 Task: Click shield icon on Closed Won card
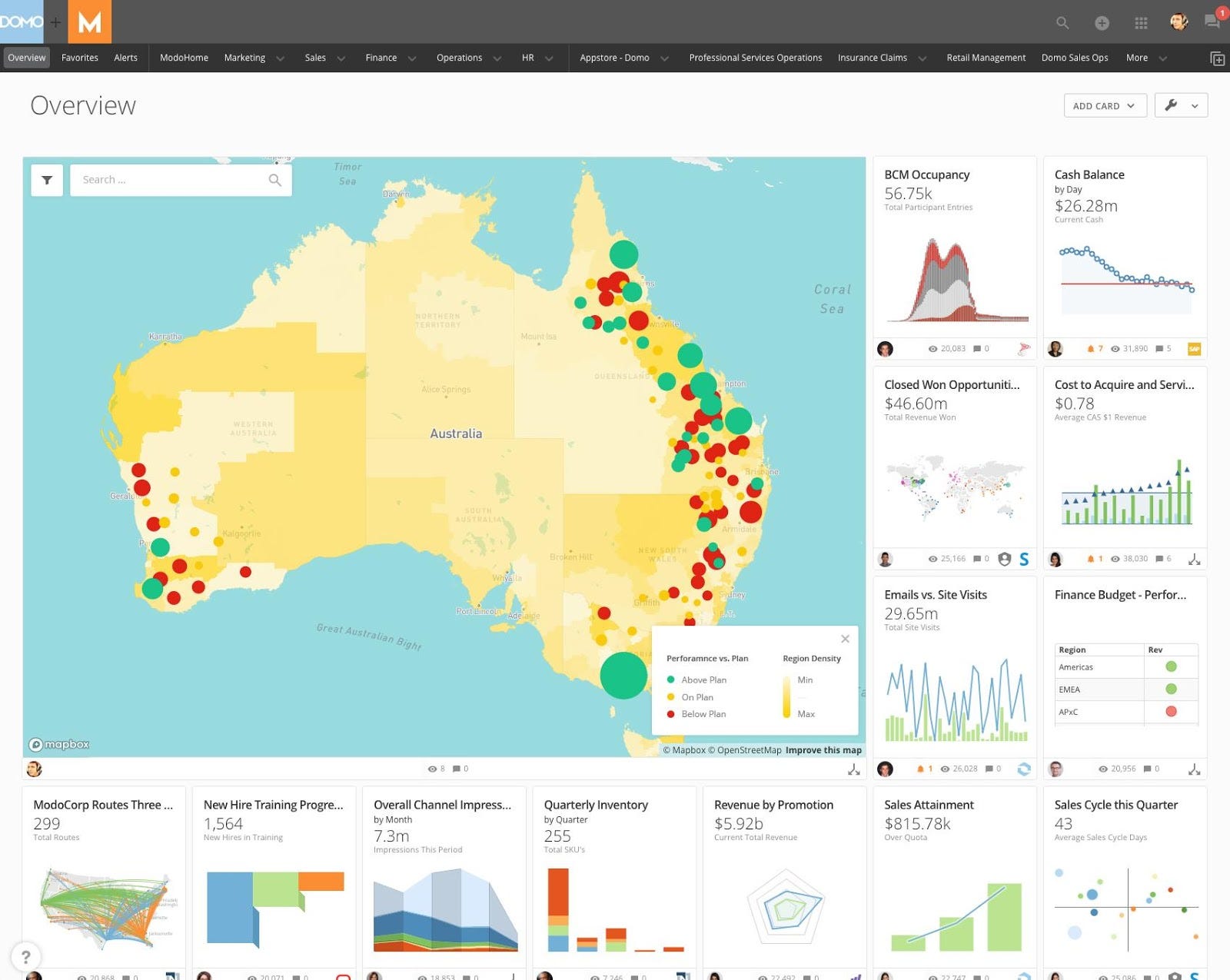coord(1004,559)
